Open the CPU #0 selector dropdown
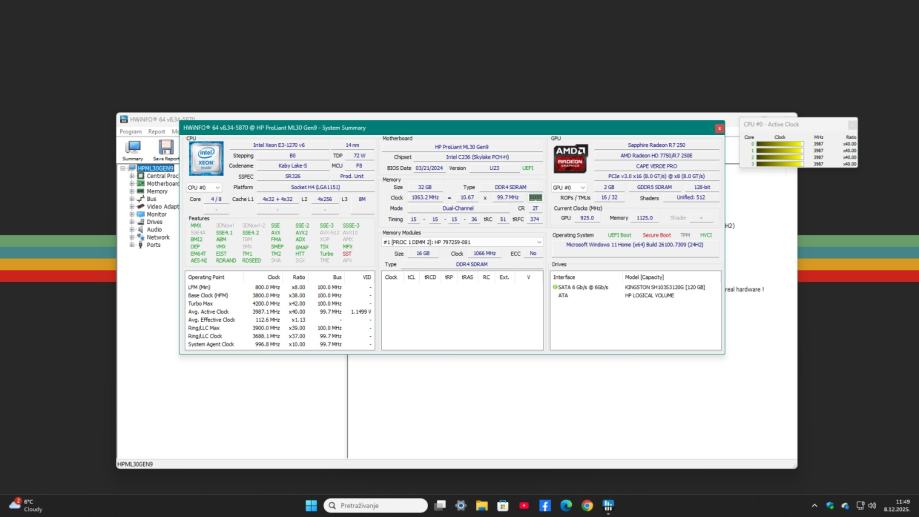The image size is (919, 517). [204, 187]
